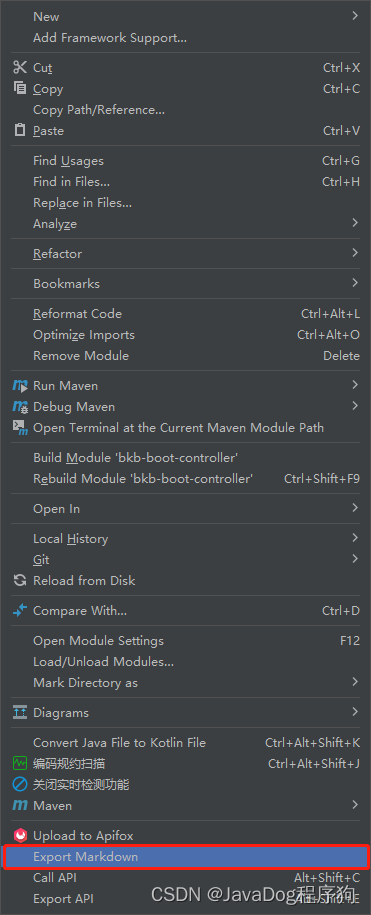Click the Cut scissors icon
Viewport: 371px width, 915px height.
click(20, 68)
